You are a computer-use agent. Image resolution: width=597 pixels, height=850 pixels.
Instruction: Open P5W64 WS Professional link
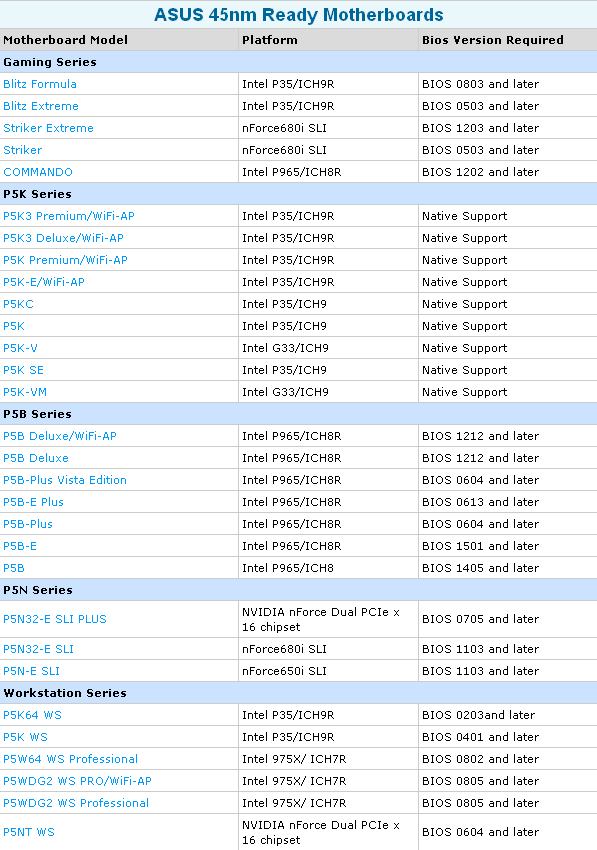point(70,759)
